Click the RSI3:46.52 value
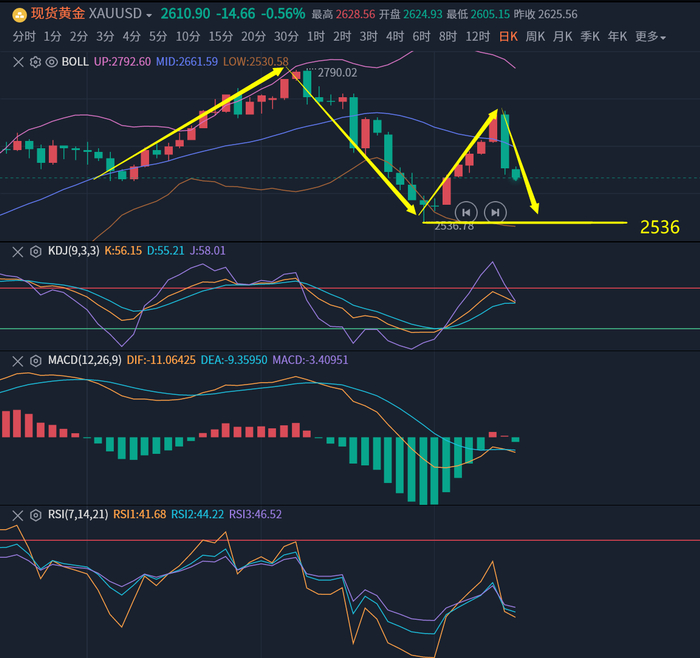The image size is (700, 658). (x=255, y=514)
